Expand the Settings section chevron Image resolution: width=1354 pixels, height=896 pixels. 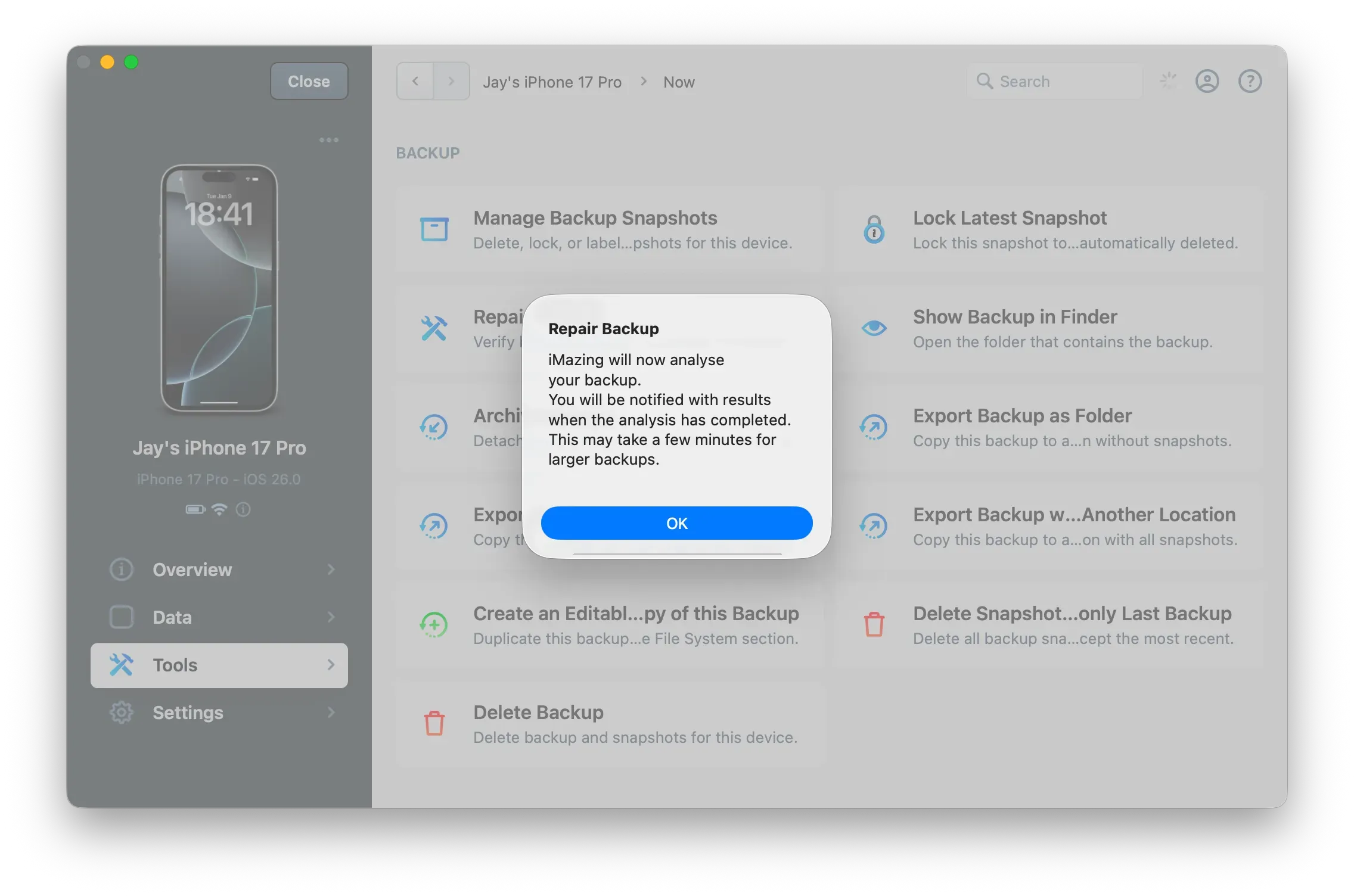(x=332, y=713)
